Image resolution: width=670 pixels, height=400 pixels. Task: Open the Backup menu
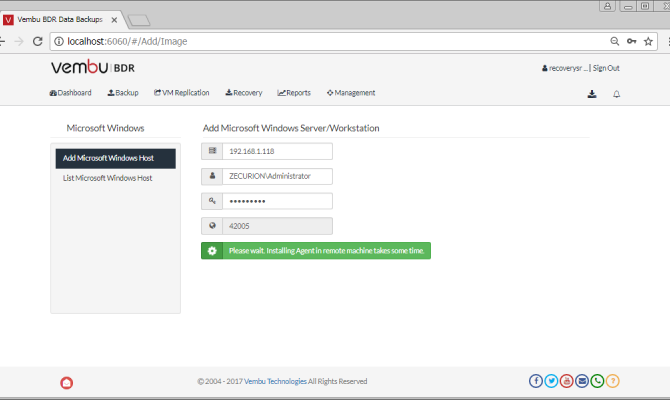[x=123, y=93]
